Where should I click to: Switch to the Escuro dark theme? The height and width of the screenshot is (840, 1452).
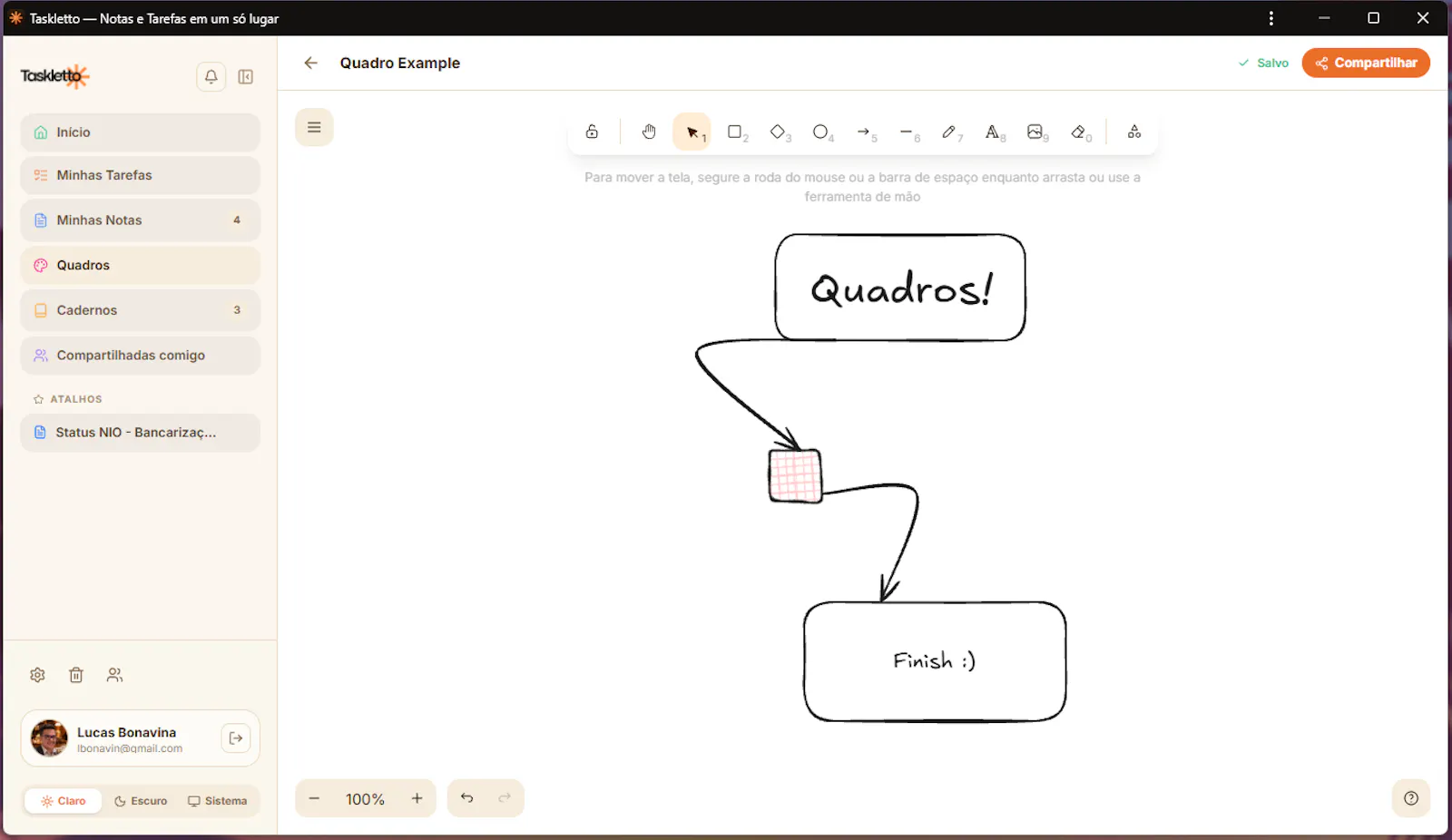click(x=141, y=801)
